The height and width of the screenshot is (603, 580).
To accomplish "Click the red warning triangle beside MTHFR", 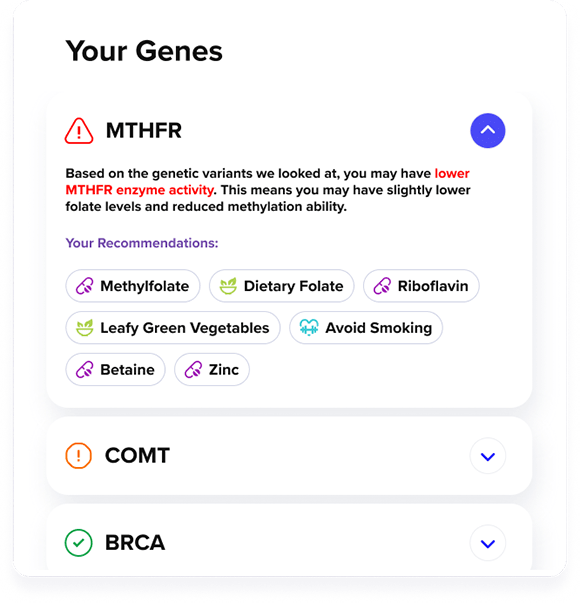I will click(x=79, y=131).
